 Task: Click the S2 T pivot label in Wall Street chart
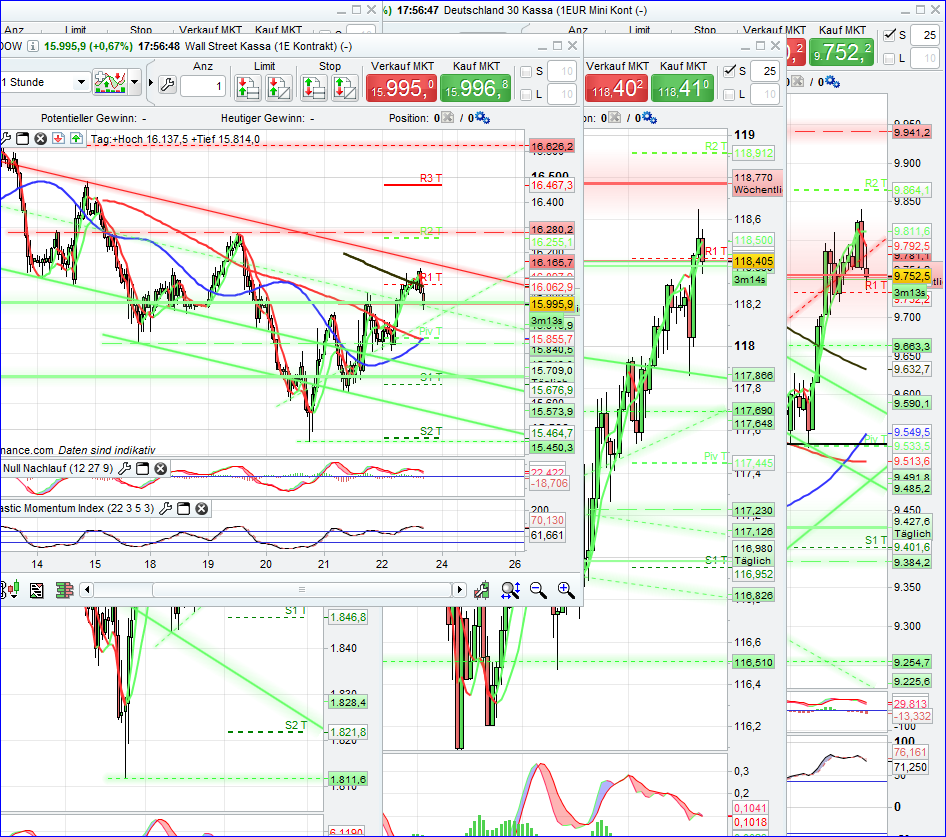point(431,431)
